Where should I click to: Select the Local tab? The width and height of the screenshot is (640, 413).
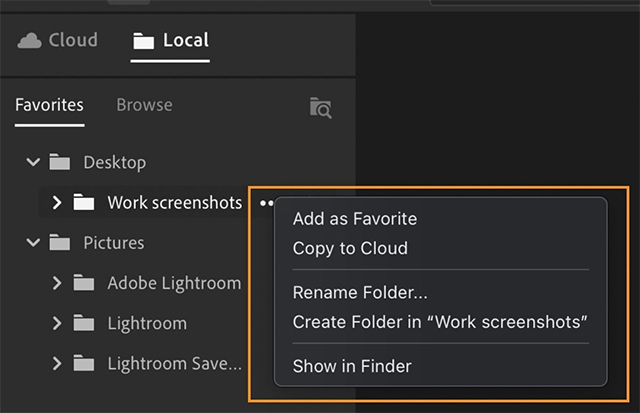coord(171,40)
